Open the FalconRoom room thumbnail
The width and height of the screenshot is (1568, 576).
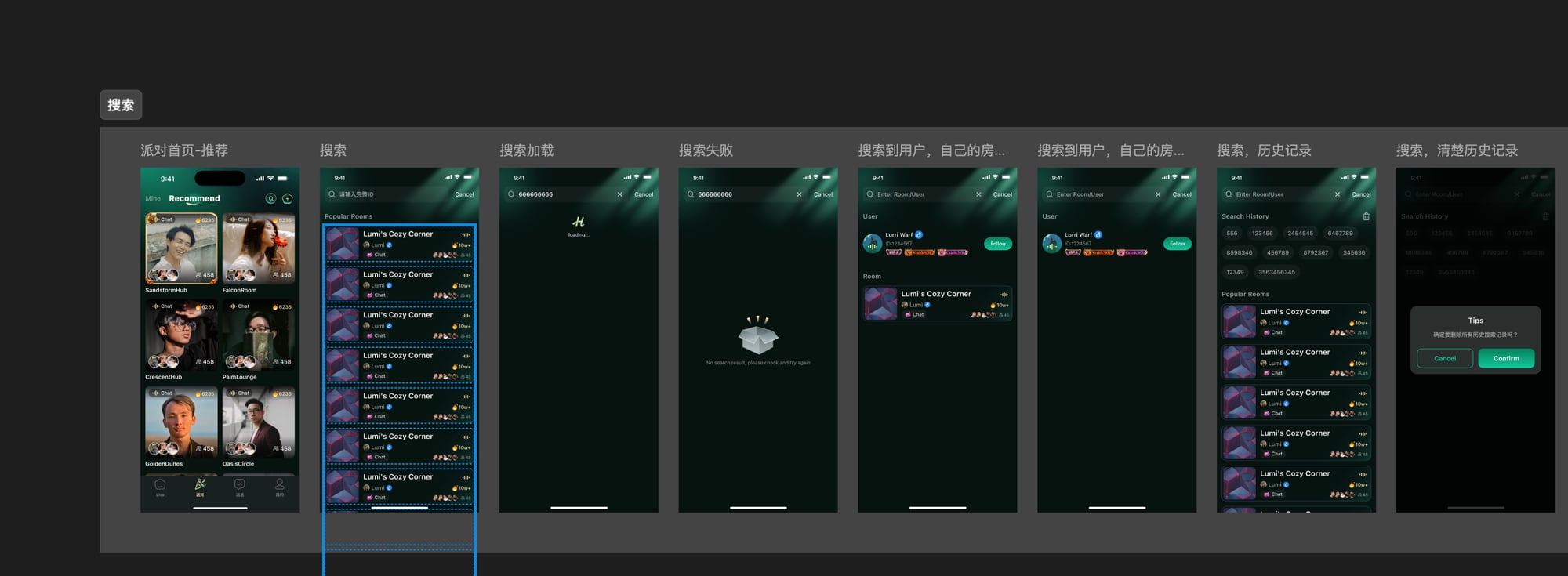pyautogui.click(x=259, y=248)
